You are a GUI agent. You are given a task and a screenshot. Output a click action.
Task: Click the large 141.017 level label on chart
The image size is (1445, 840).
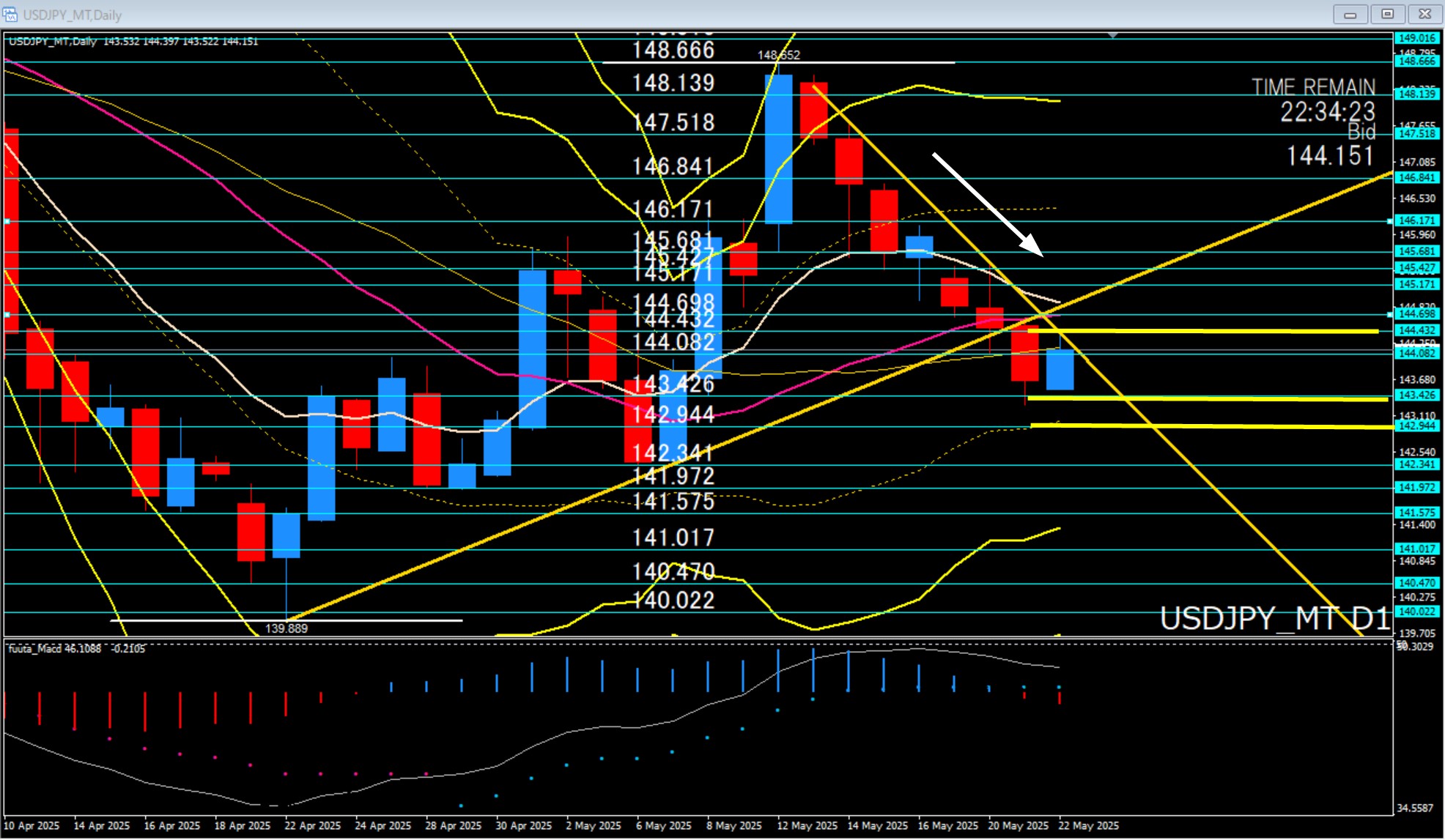pos(673,538)
